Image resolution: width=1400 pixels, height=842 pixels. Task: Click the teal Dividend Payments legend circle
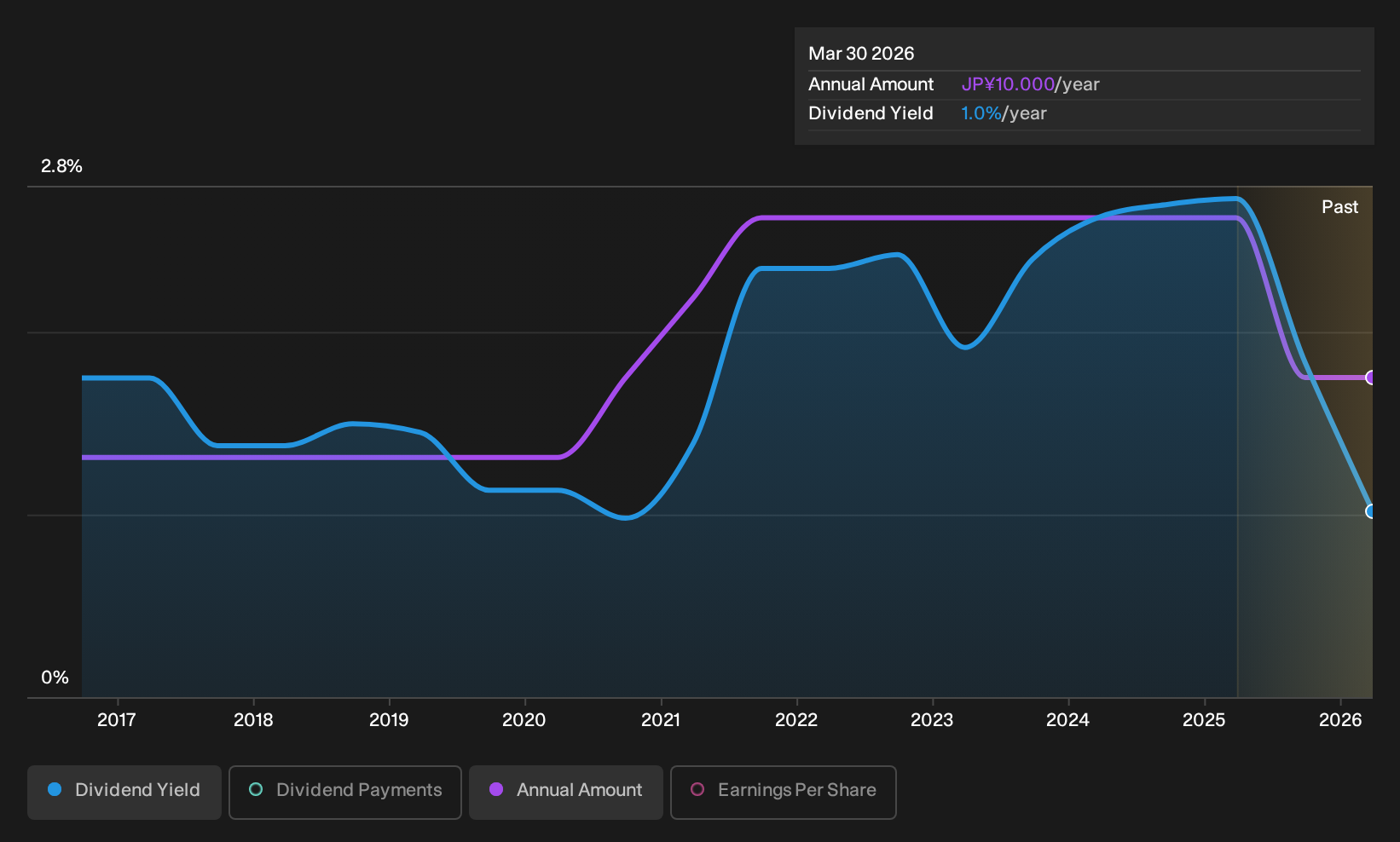coord(256,789)
